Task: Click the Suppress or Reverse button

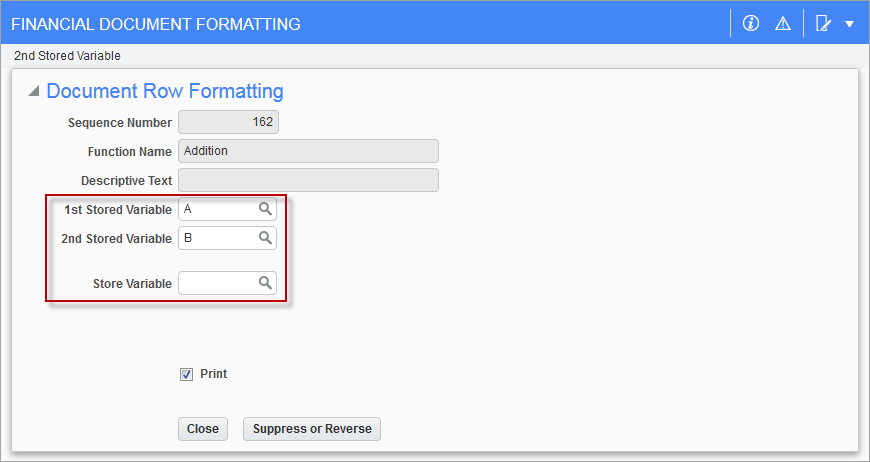Action: (312, 429)
